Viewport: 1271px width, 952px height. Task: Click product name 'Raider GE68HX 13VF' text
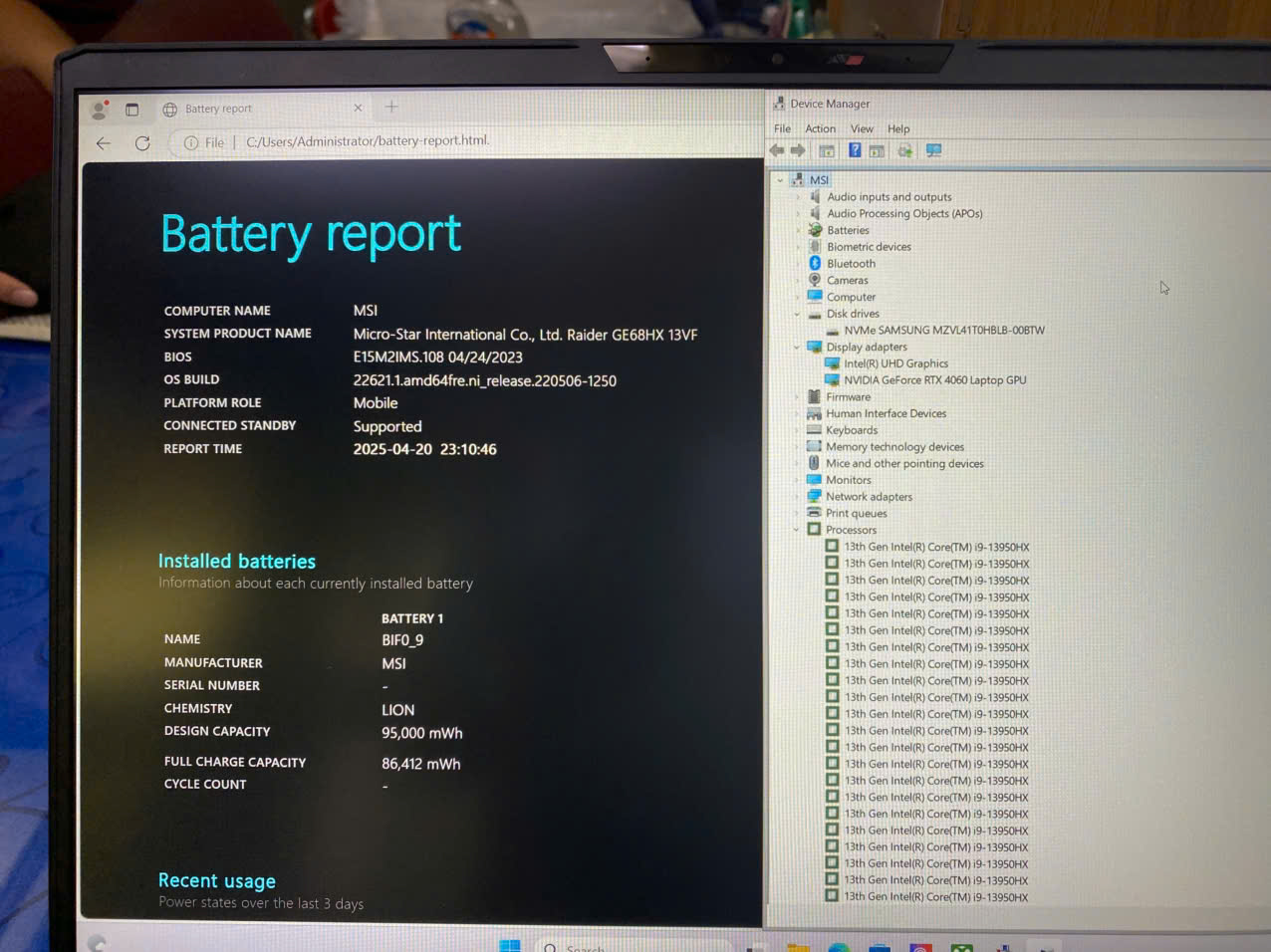[x=632, y=335]
